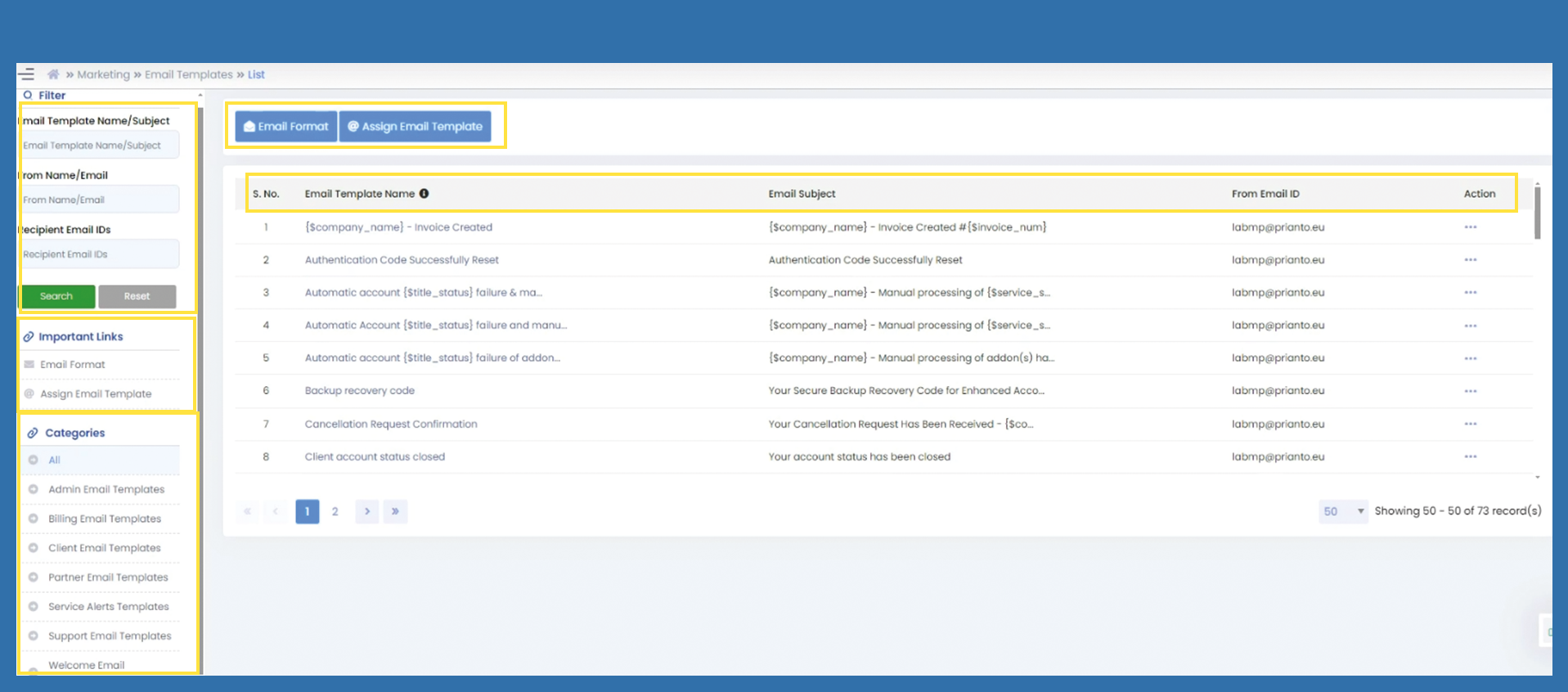Focus the Recipient Email IDs field
This screenshot has width=1568, height=692.
(x=99, y=254)
